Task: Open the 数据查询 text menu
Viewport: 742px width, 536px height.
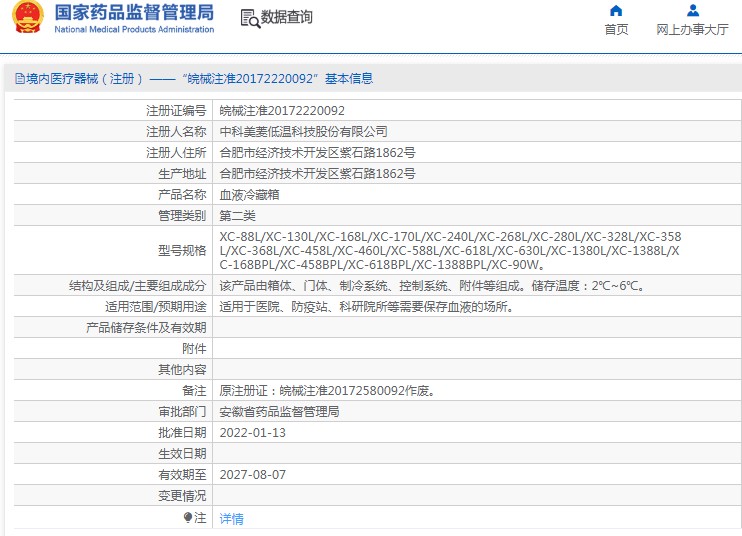Action: (x=287, y=18)
